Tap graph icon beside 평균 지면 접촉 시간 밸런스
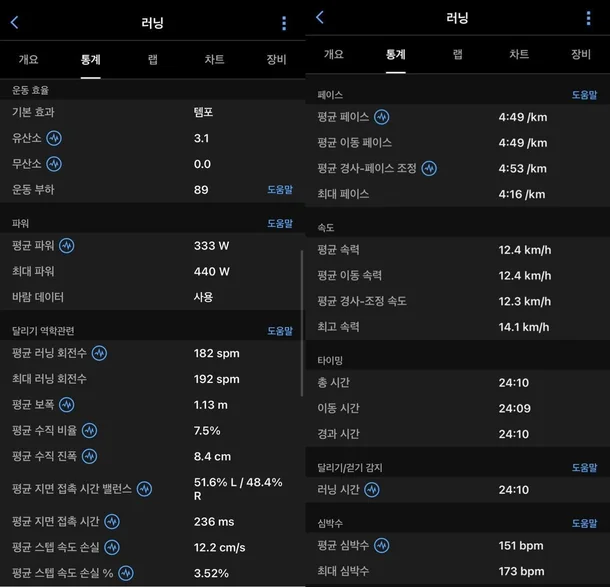This screenshot has height=587, width=610. coord(144,489)
